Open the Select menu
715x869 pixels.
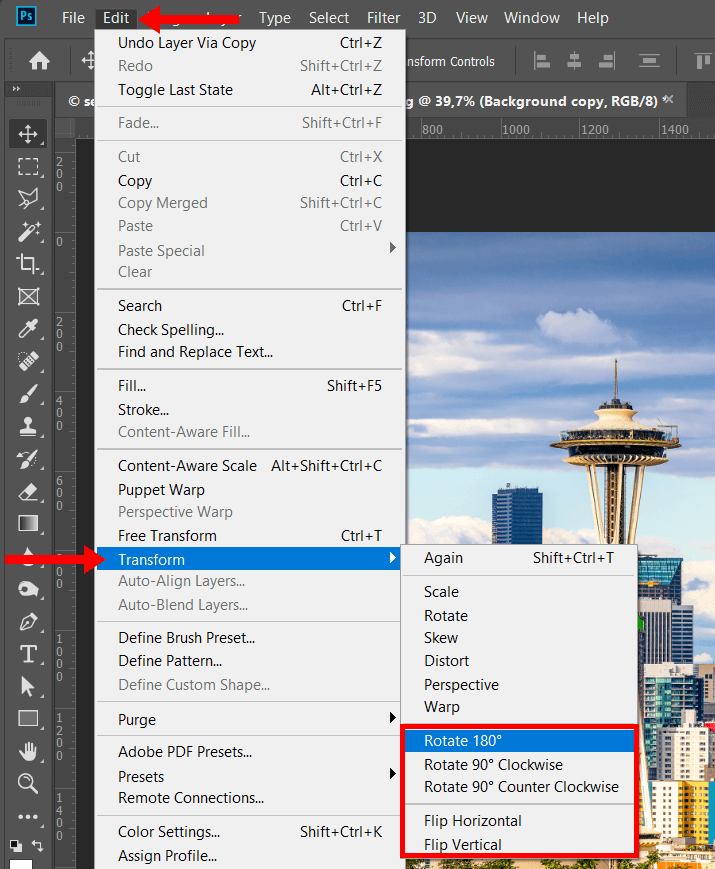329,18
